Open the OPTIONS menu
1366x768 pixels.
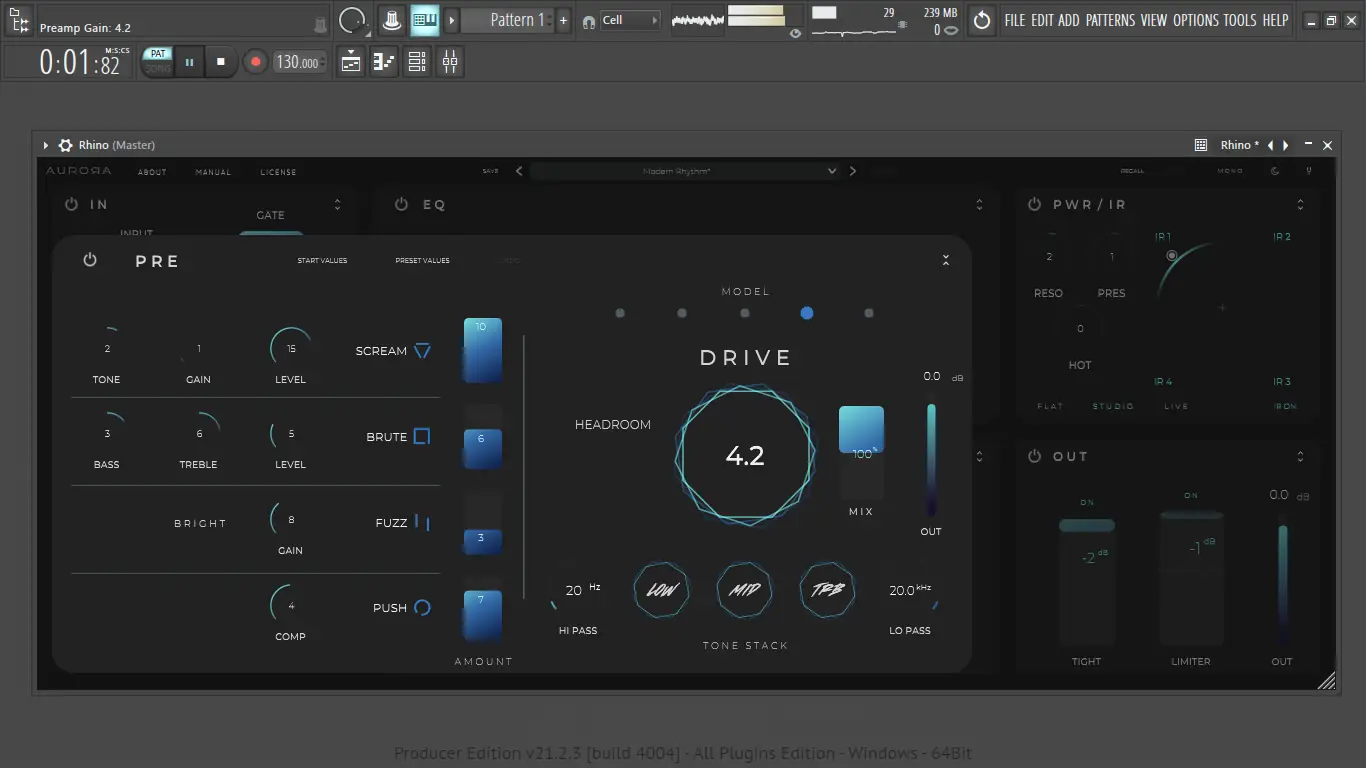click(1195, 20)
